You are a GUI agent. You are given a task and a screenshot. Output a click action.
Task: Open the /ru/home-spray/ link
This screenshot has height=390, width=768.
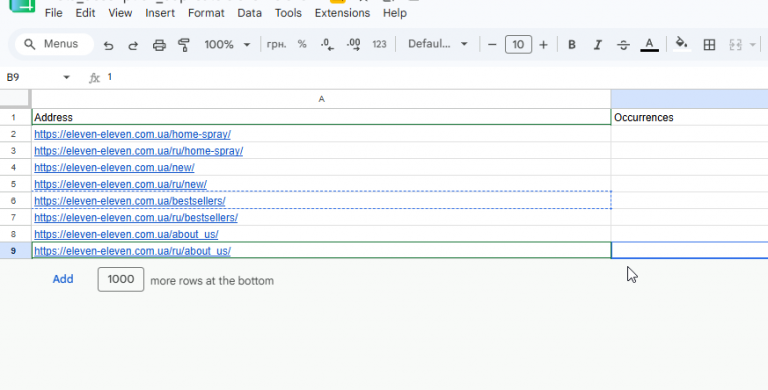coord(139,151)
